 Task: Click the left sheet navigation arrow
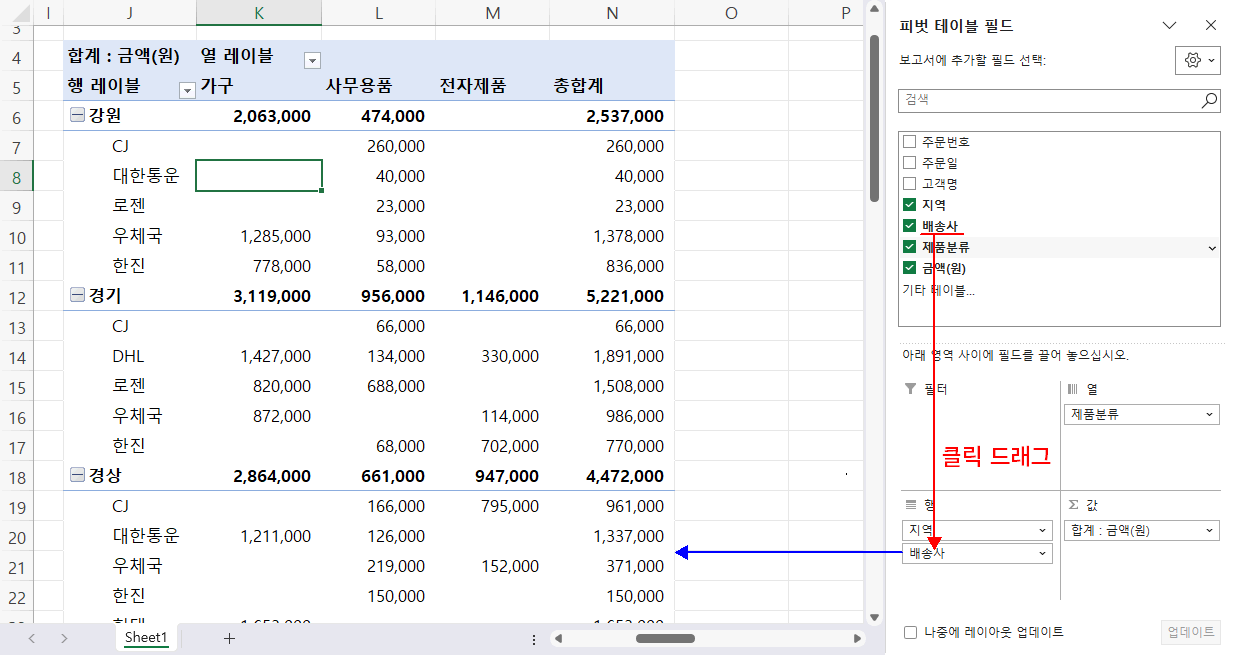point(30,637)
